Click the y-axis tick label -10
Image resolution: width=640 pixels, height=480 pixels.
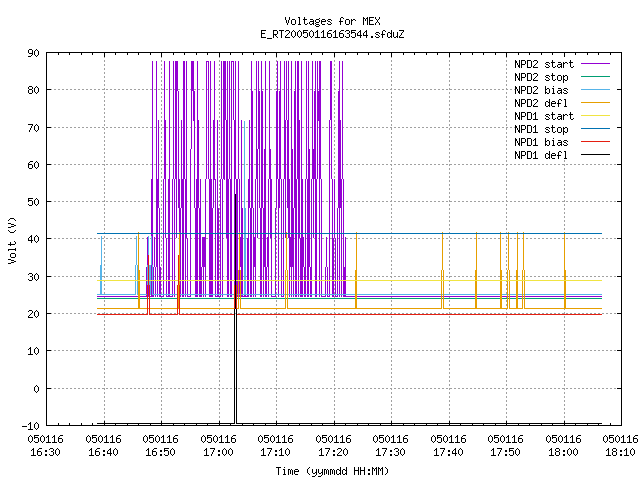click(31, 426)
